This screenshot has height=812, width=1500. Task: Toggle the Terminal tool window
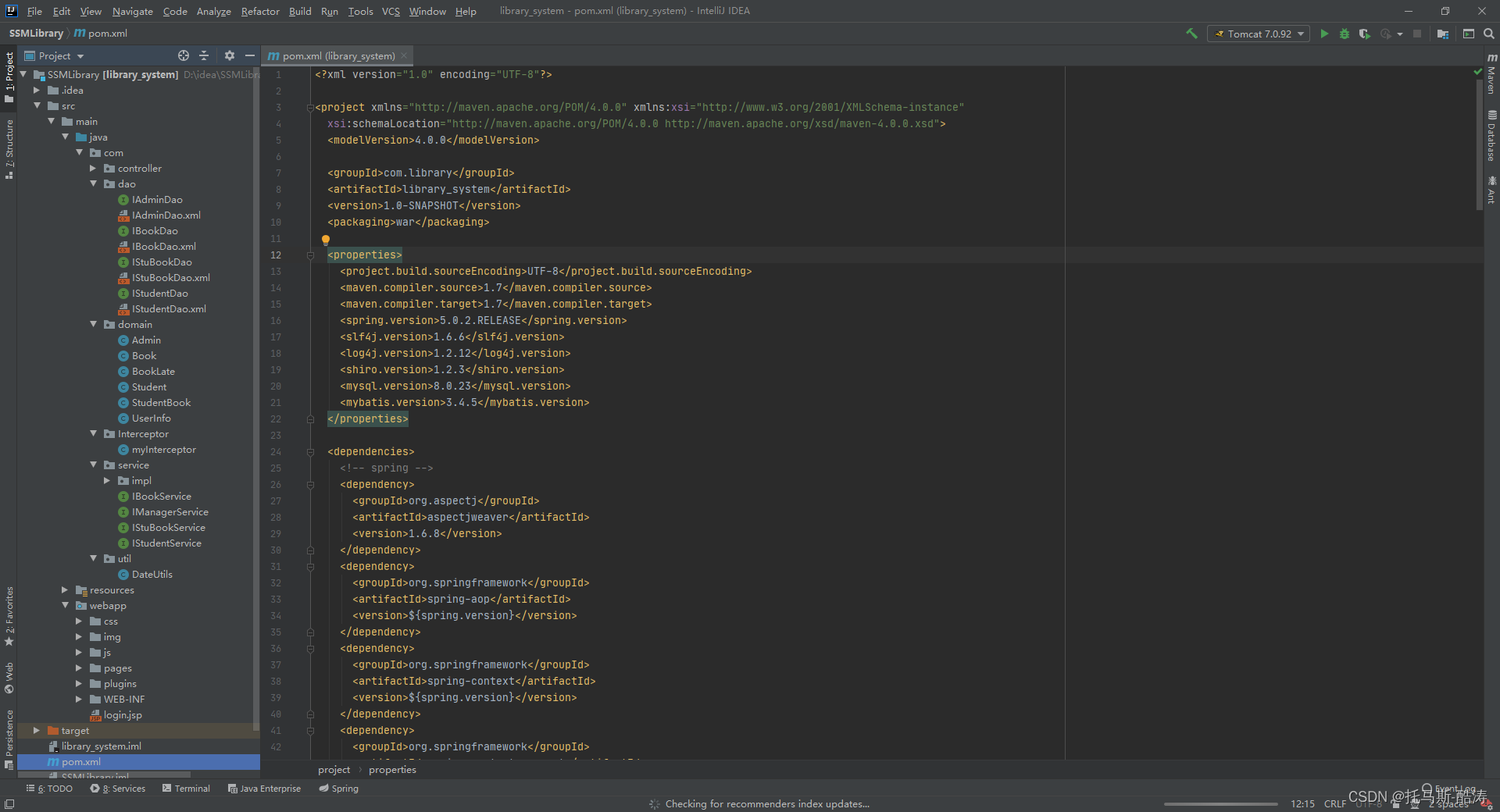[186, 789]
